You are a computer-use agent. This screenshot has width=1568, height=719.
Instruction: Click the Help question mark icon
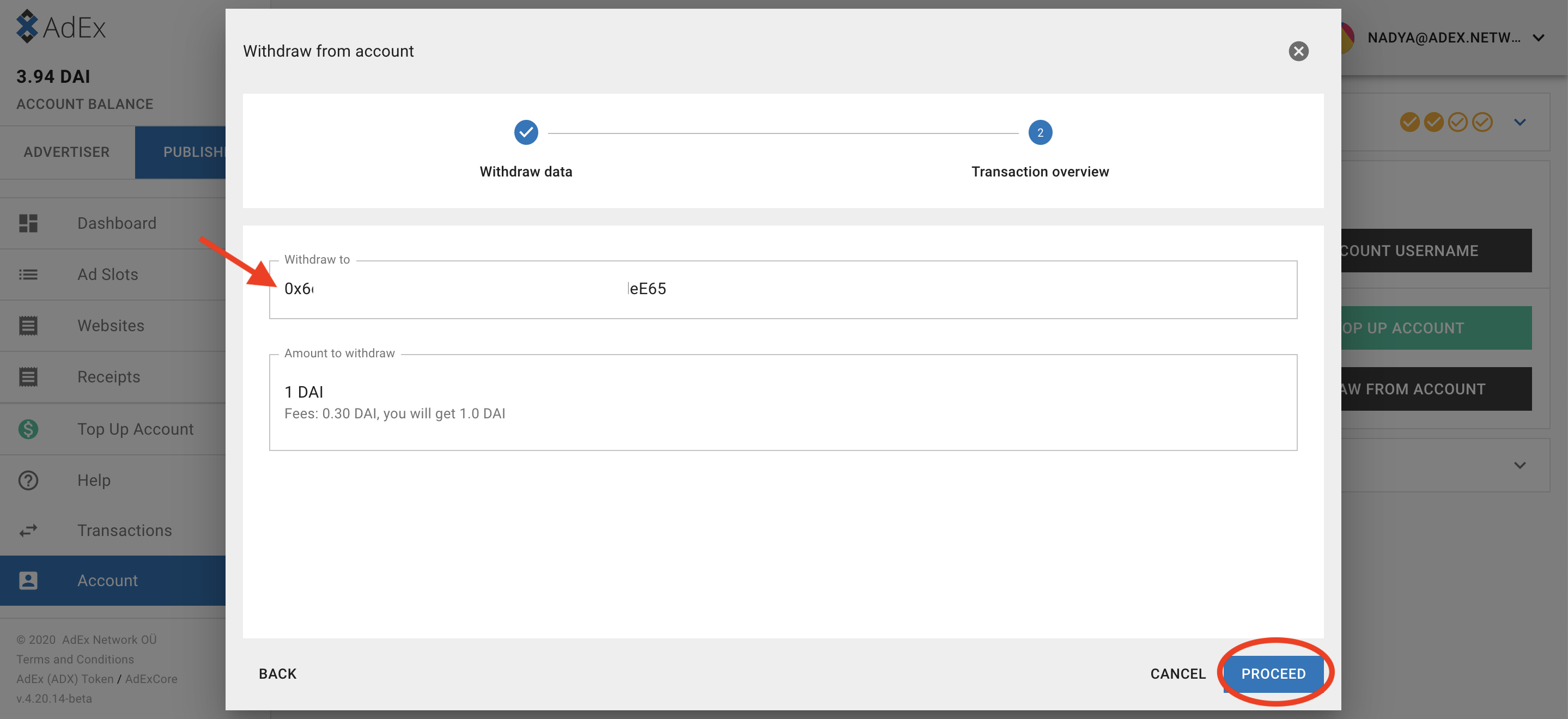click(x=28, y=480)
